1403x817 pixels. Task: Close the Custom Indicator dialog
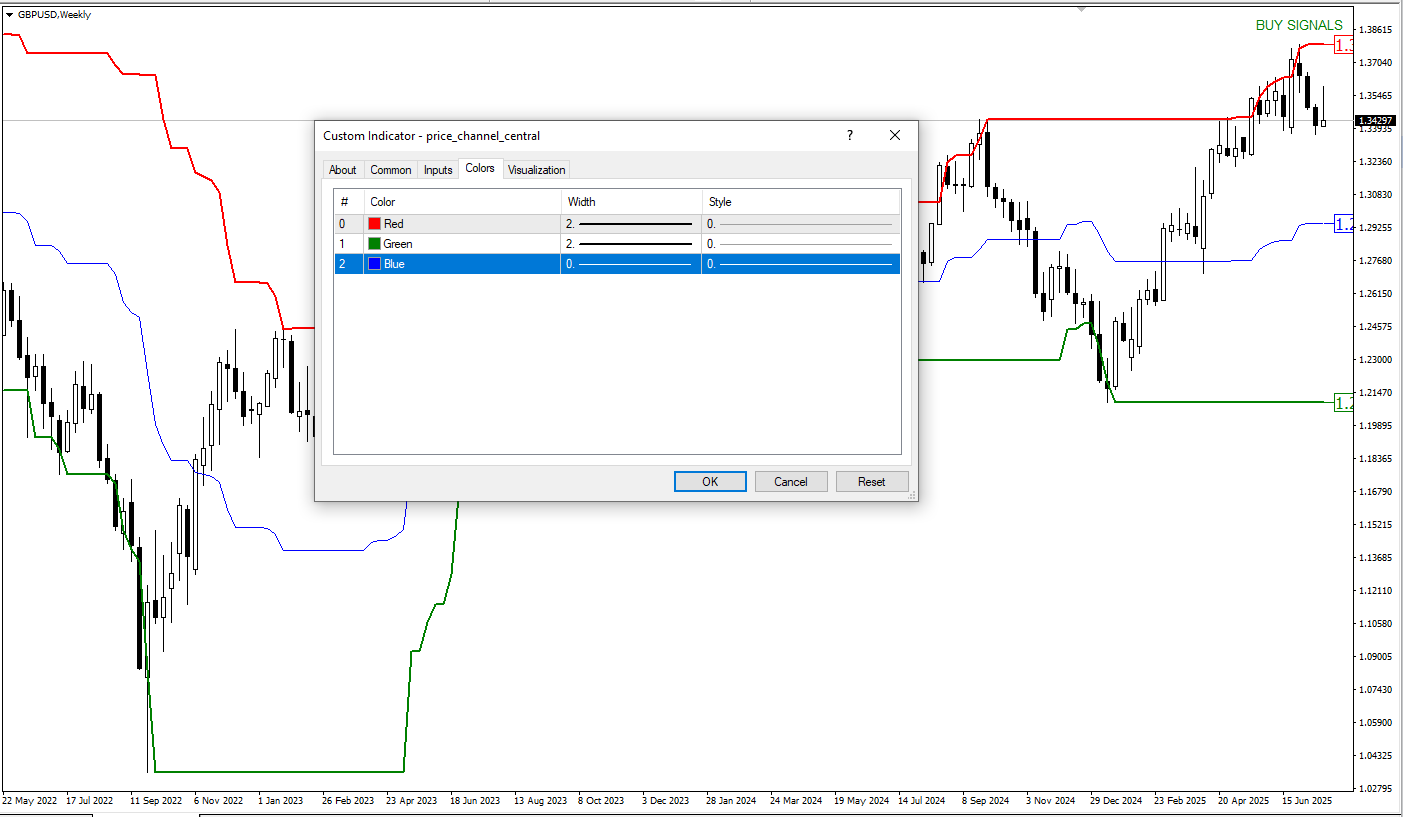pyautogui.click(x=895, y=135)
